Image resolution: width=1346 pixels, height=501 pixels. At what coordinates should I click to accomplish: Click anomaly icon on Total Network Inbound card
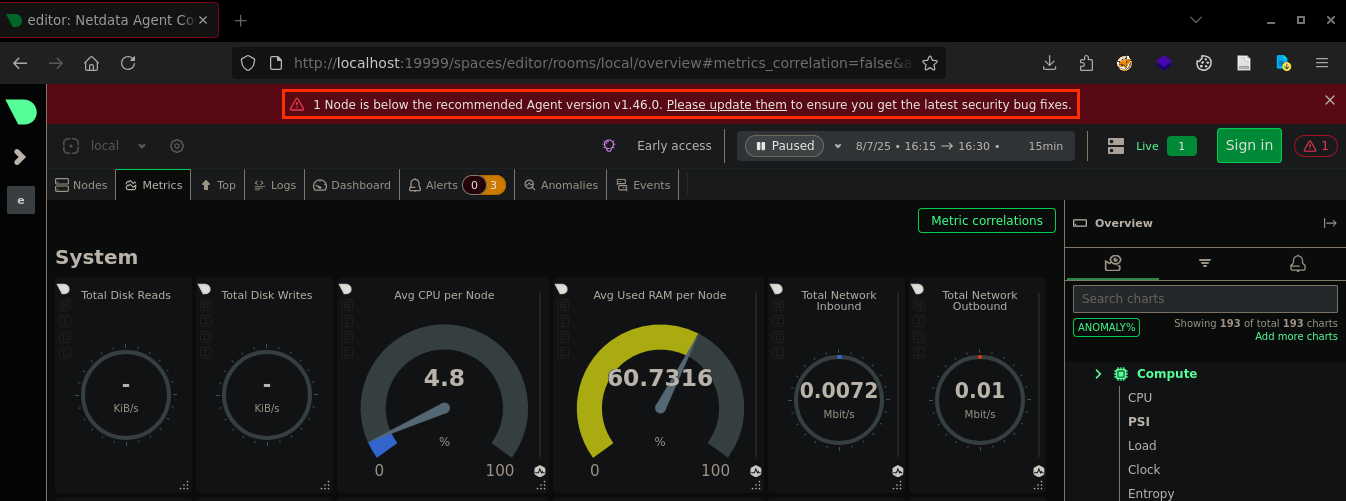(x=898, y=471)
